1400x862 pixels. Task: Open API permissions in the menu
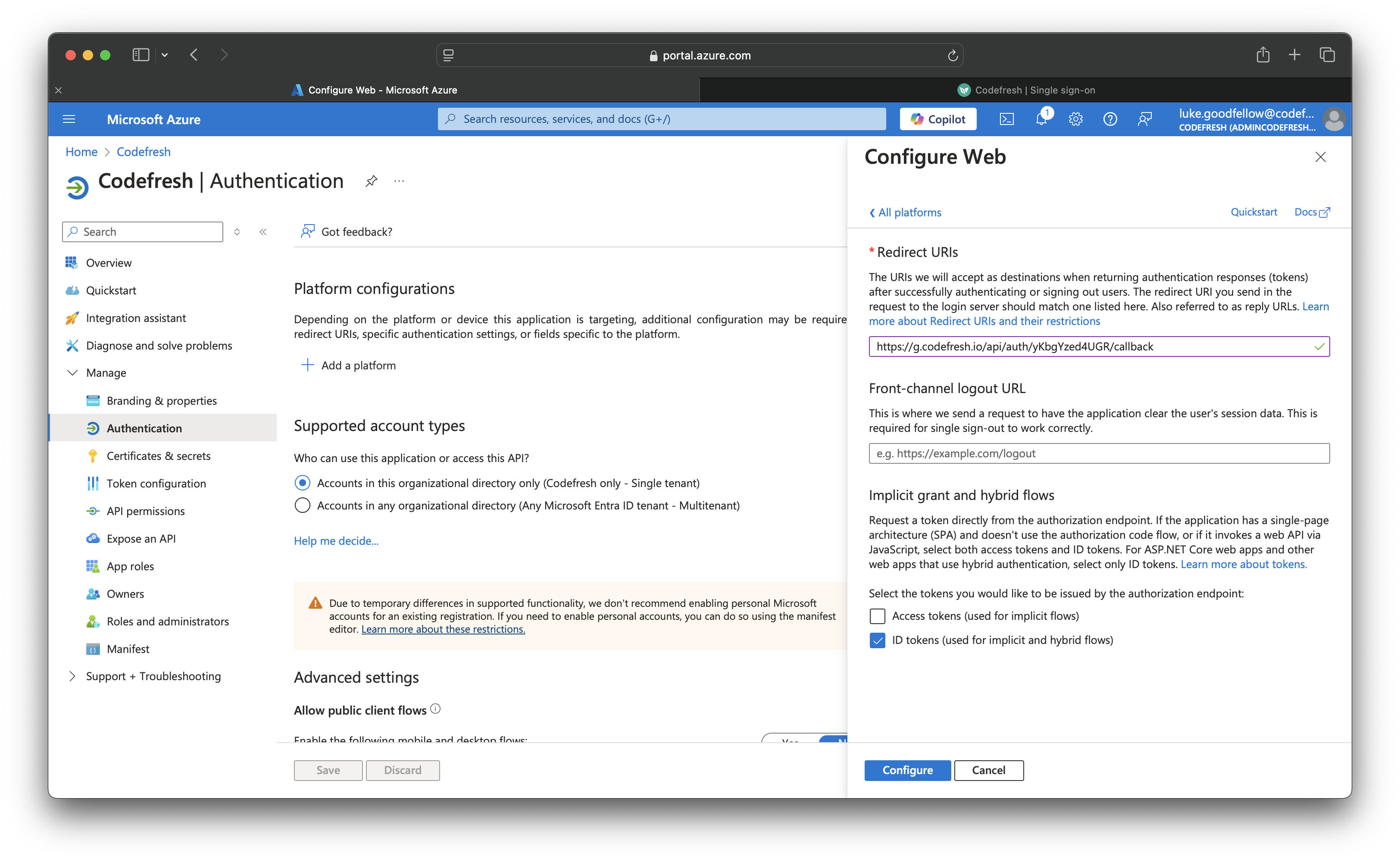pyautogui.click(x=145, y=512)
